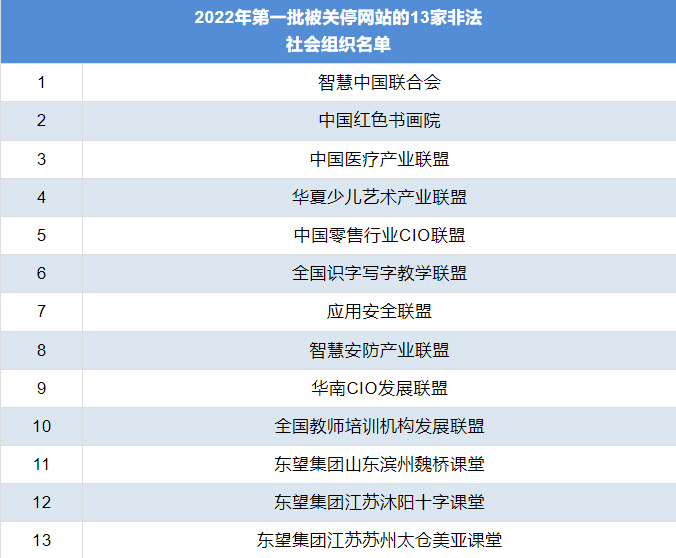Select the cell '中国红色书画院'

[x=379, y=121]
